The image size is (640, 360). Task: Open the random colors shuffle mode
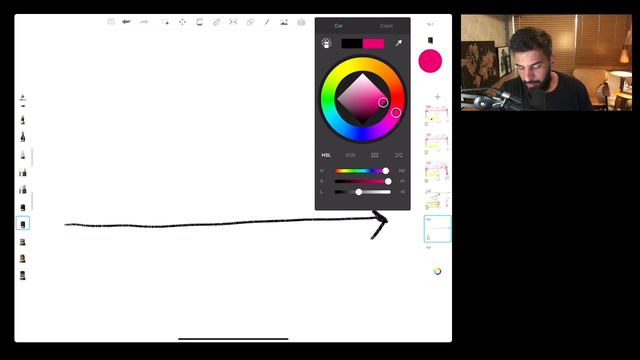(x=398, y=155)
